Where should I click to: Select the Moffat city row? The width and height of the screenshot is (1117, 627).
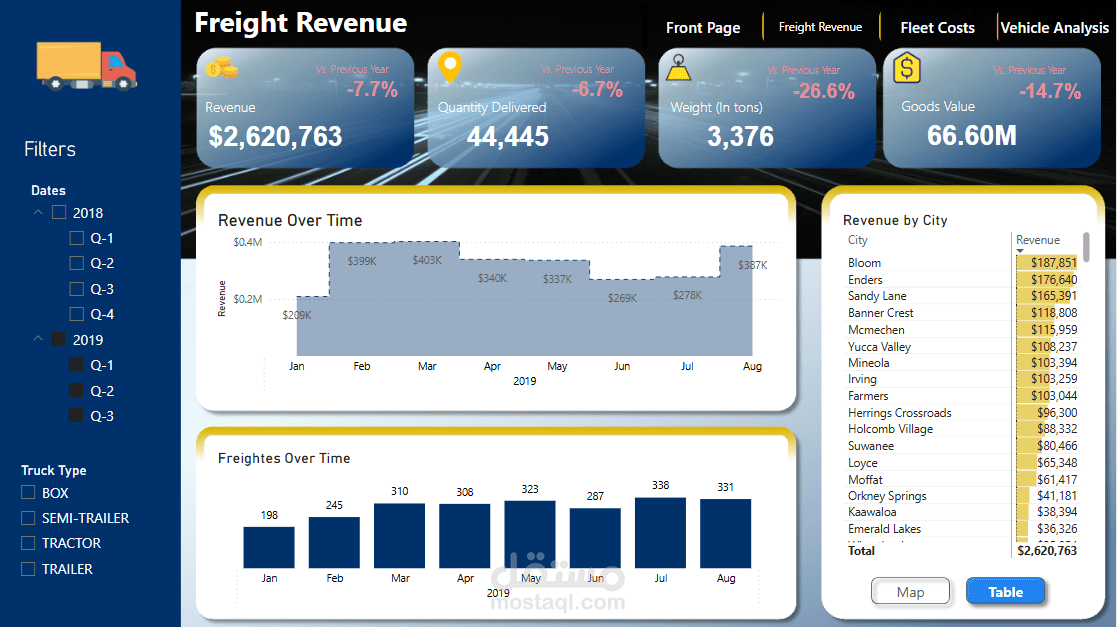[x=962, y=480]
